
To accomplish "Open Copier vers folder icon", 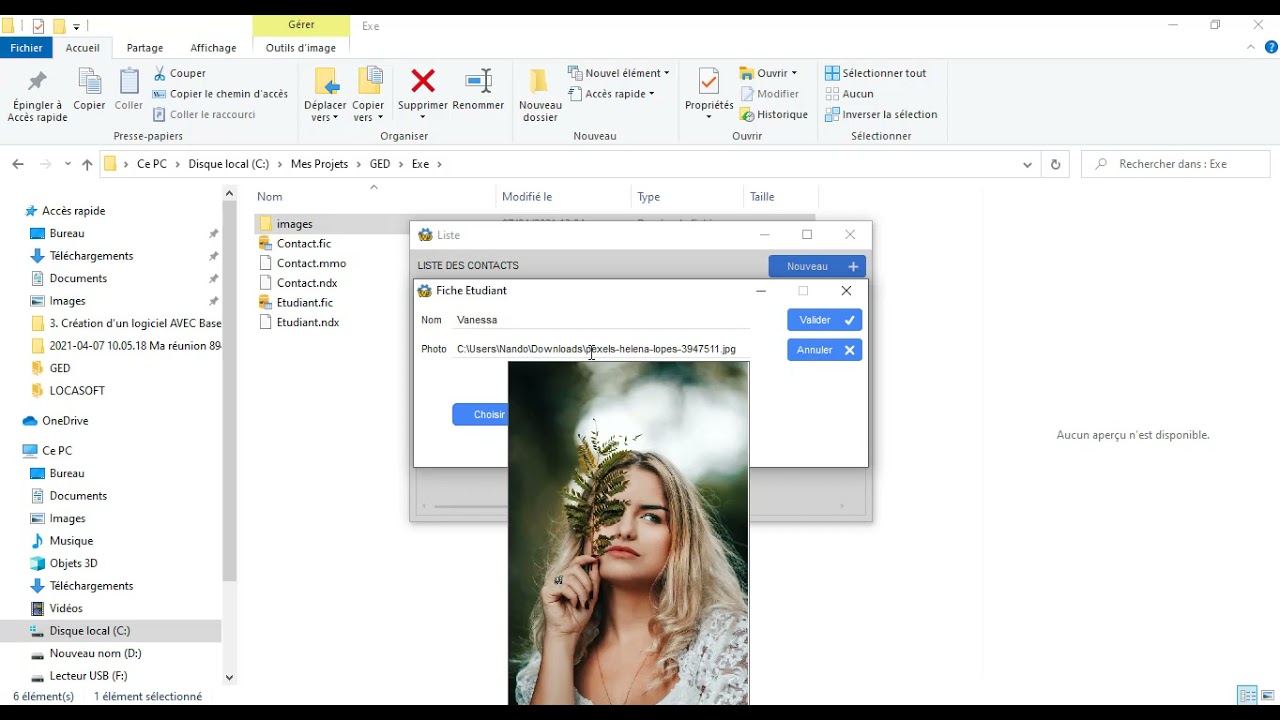I will pyautogui.click(x=368, y=82).
